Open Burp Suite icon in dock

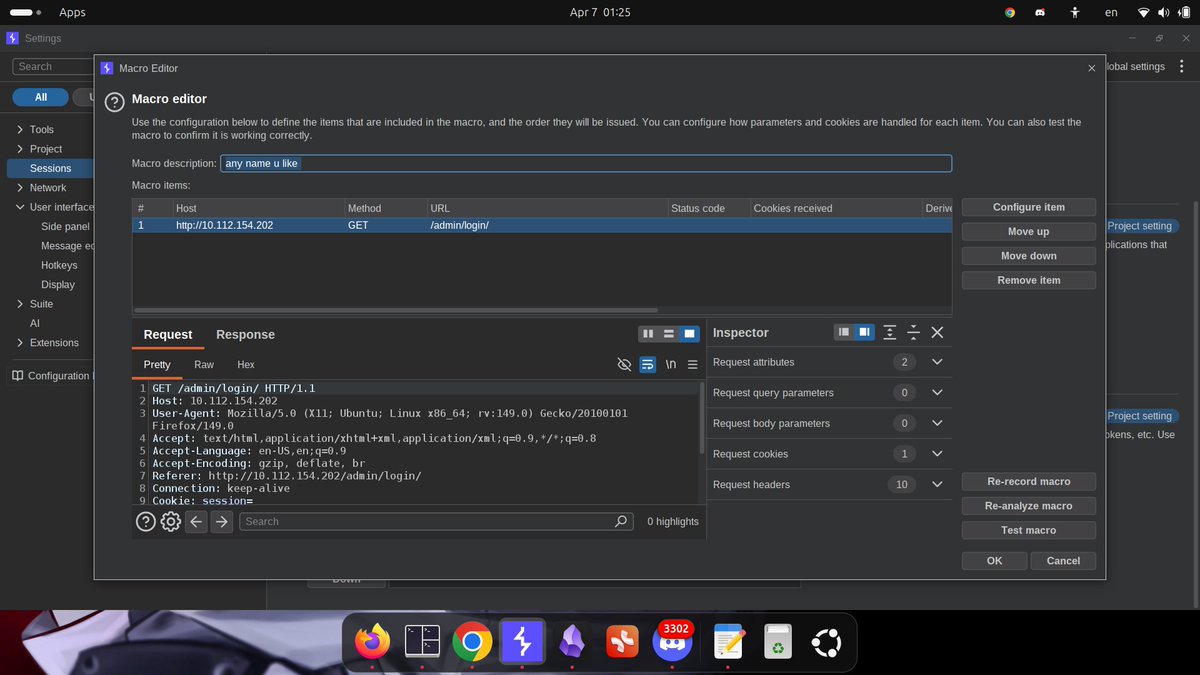[x=522, y=641]
